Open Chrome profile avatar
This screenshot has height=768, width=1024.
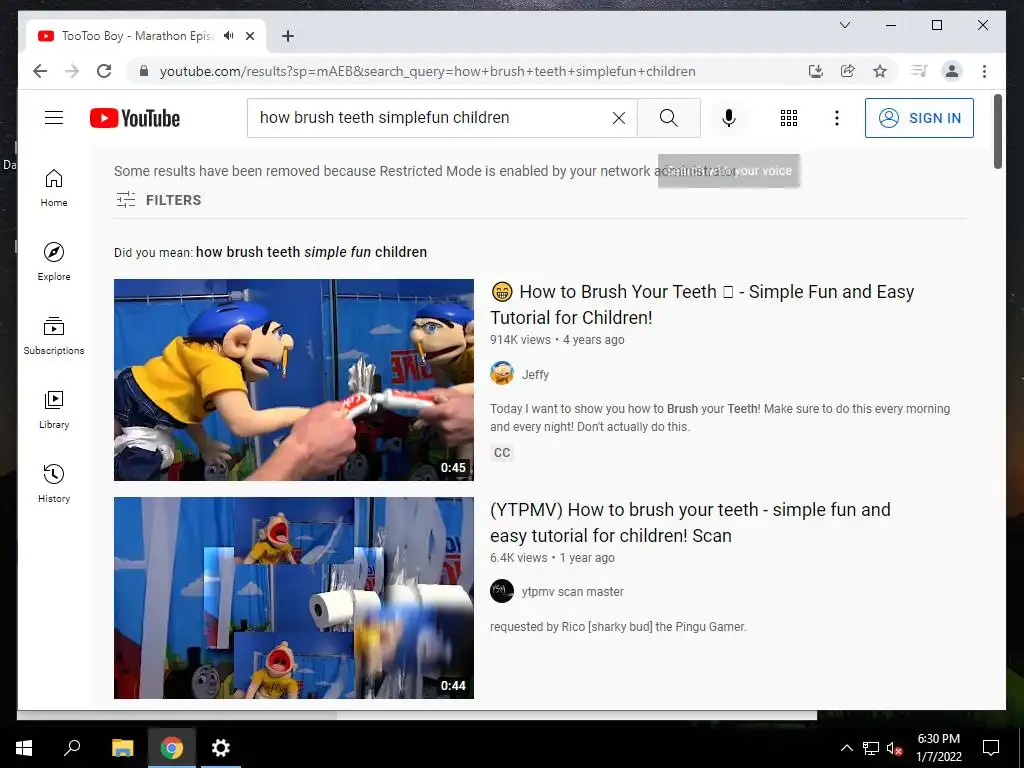(x=952, y=71)
